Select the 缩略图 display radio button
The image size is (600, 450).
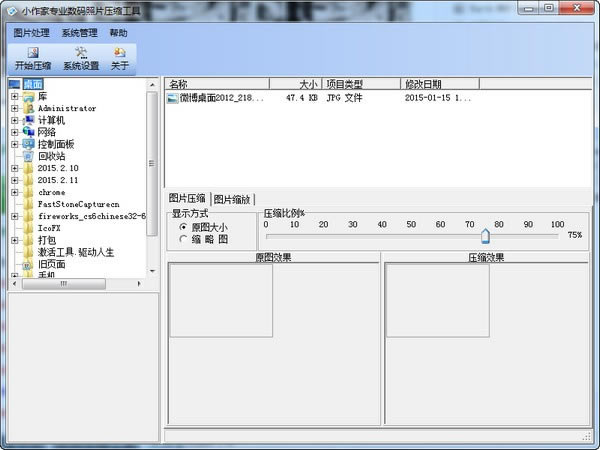[183, 240]
